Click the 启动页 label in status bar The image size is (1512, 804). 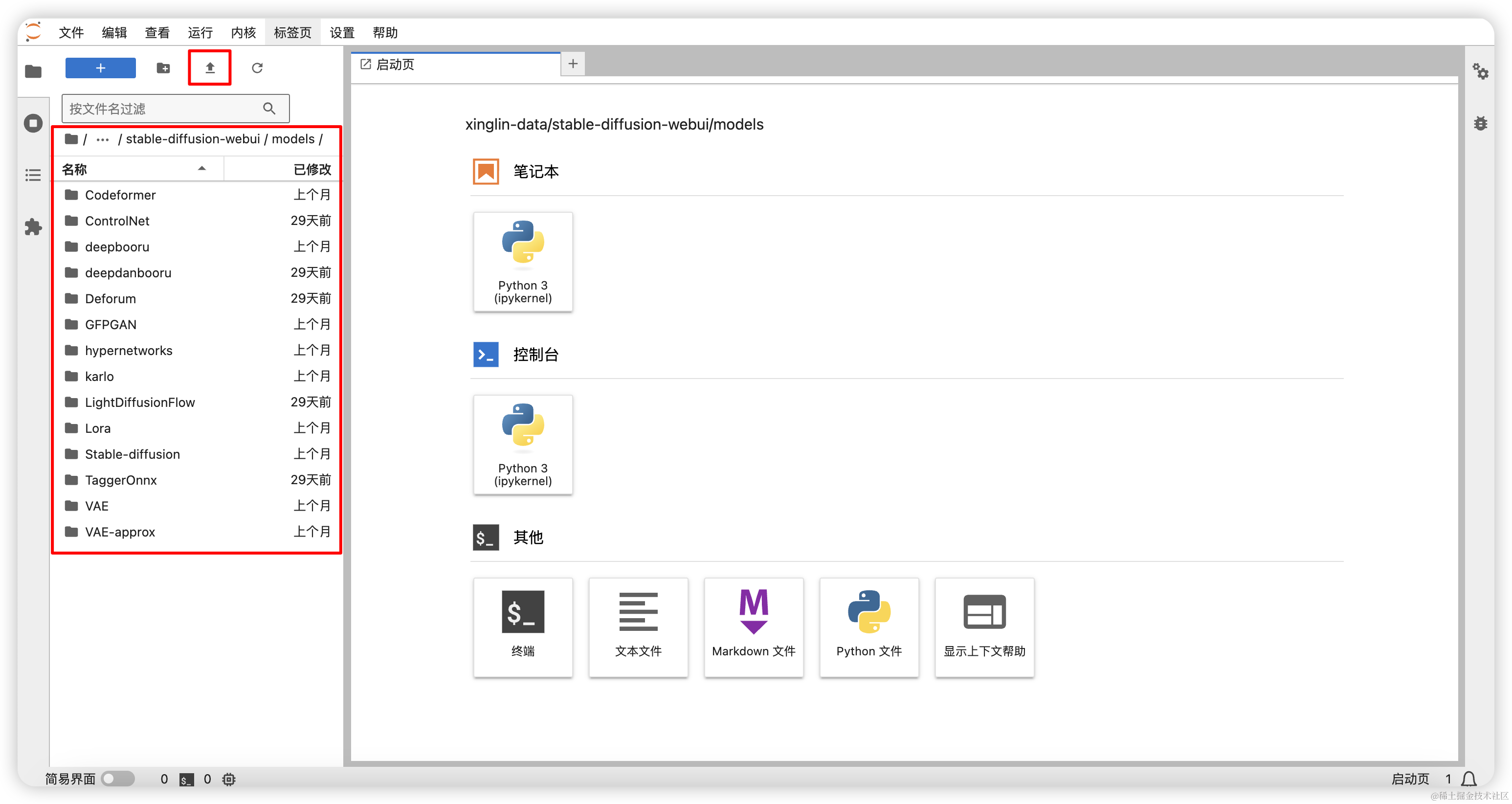click(1410, 779)
